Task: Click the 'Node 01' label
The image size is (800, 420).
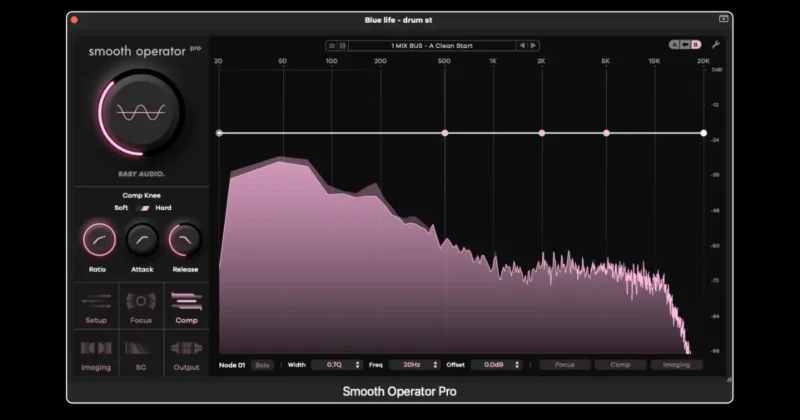Action: (232, 365)
